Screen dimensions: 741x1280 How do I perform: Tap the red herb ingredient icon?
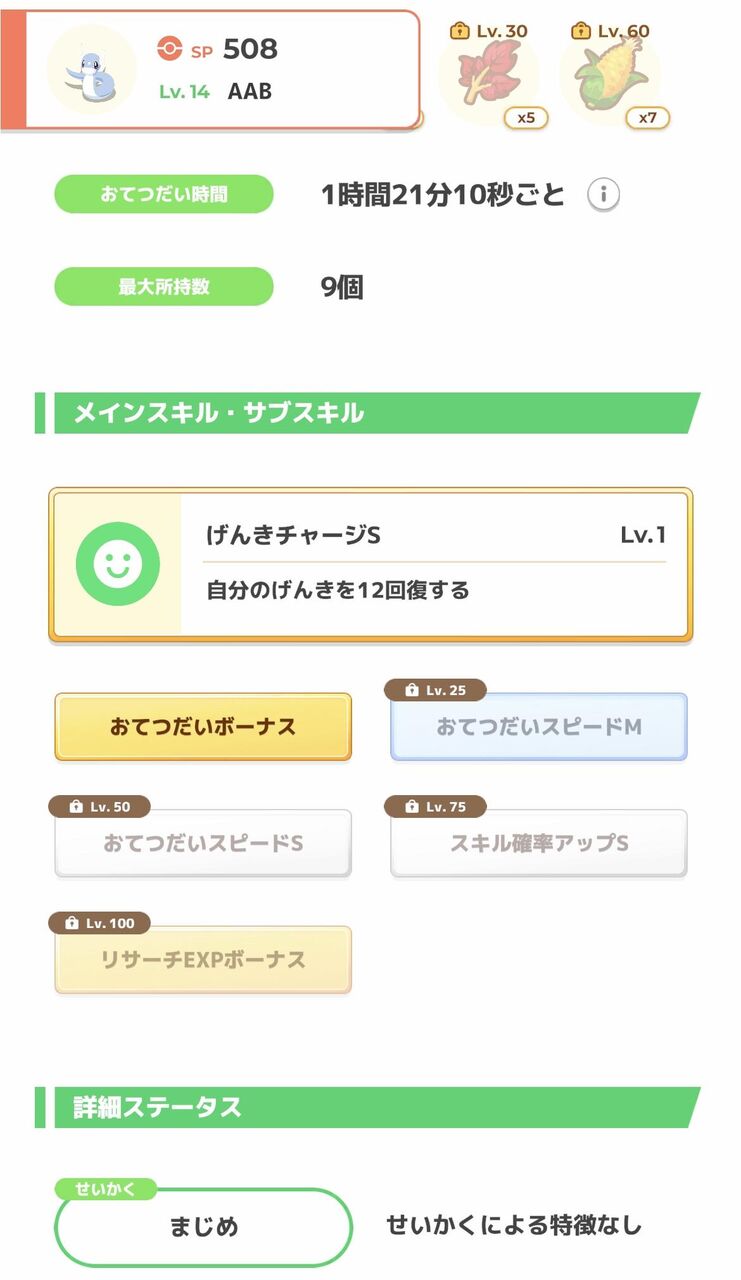[487, 78]
